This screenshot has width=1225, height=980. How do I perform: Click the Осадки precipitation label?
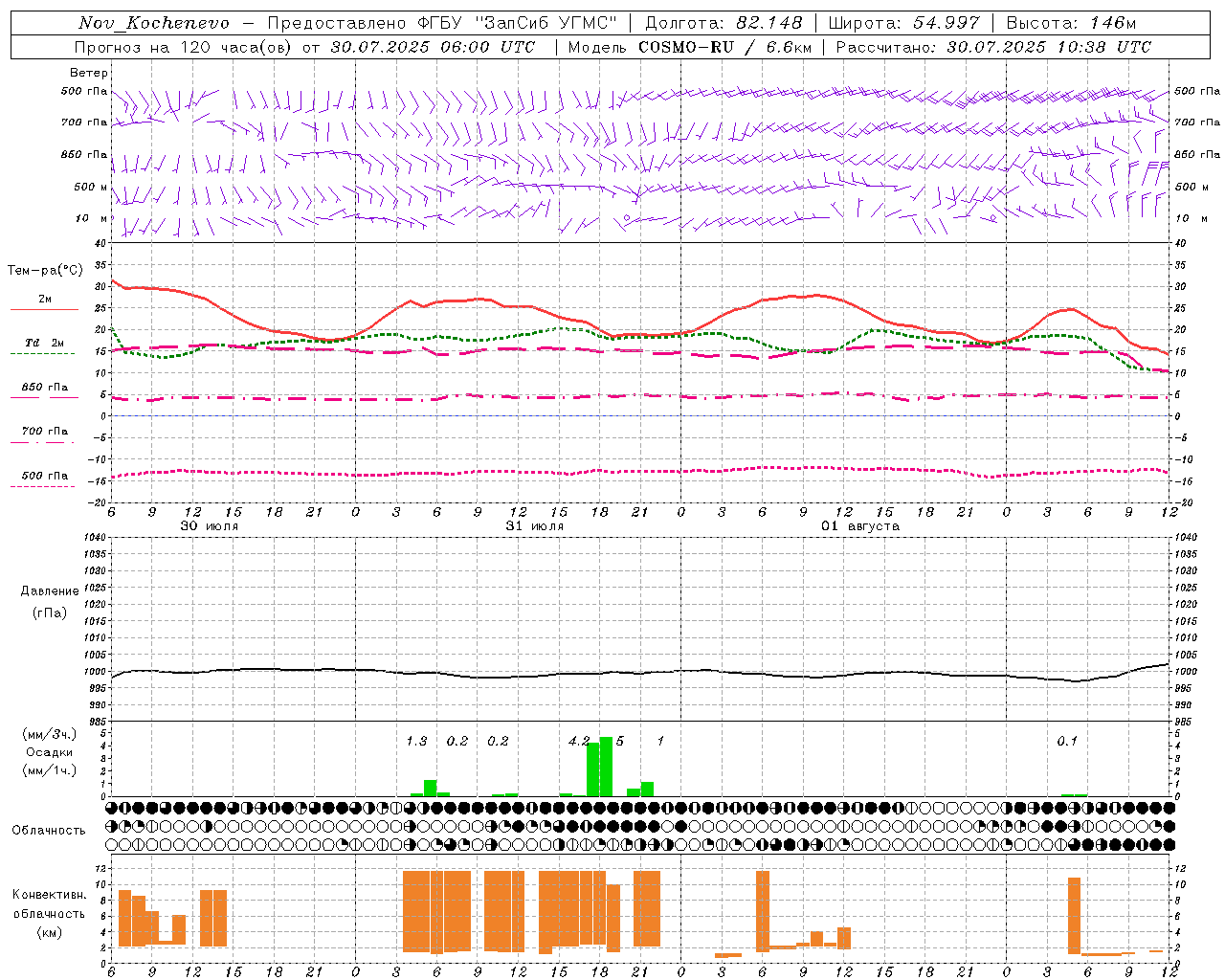pyautogui.click(x=49, y=752)
